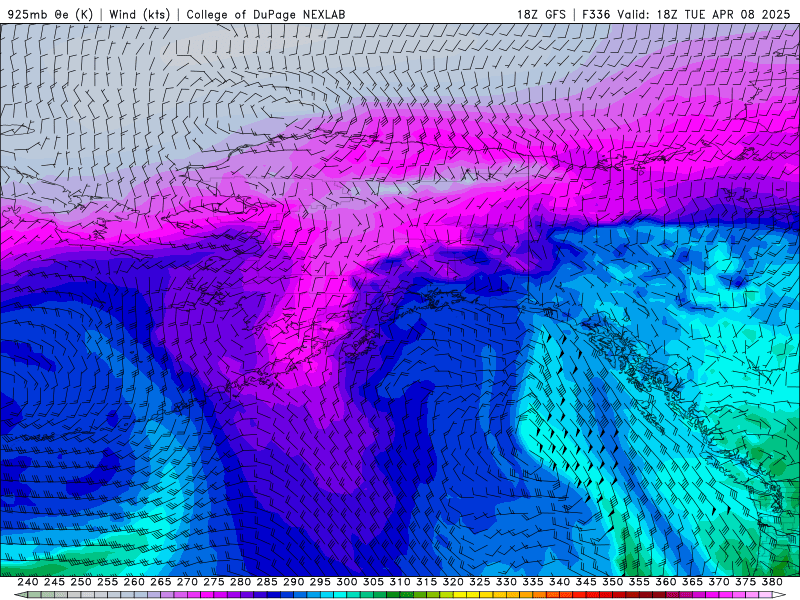The image size is (800, 600).
Task: Select the 370 value on the color scale
Action: [718, 582]
